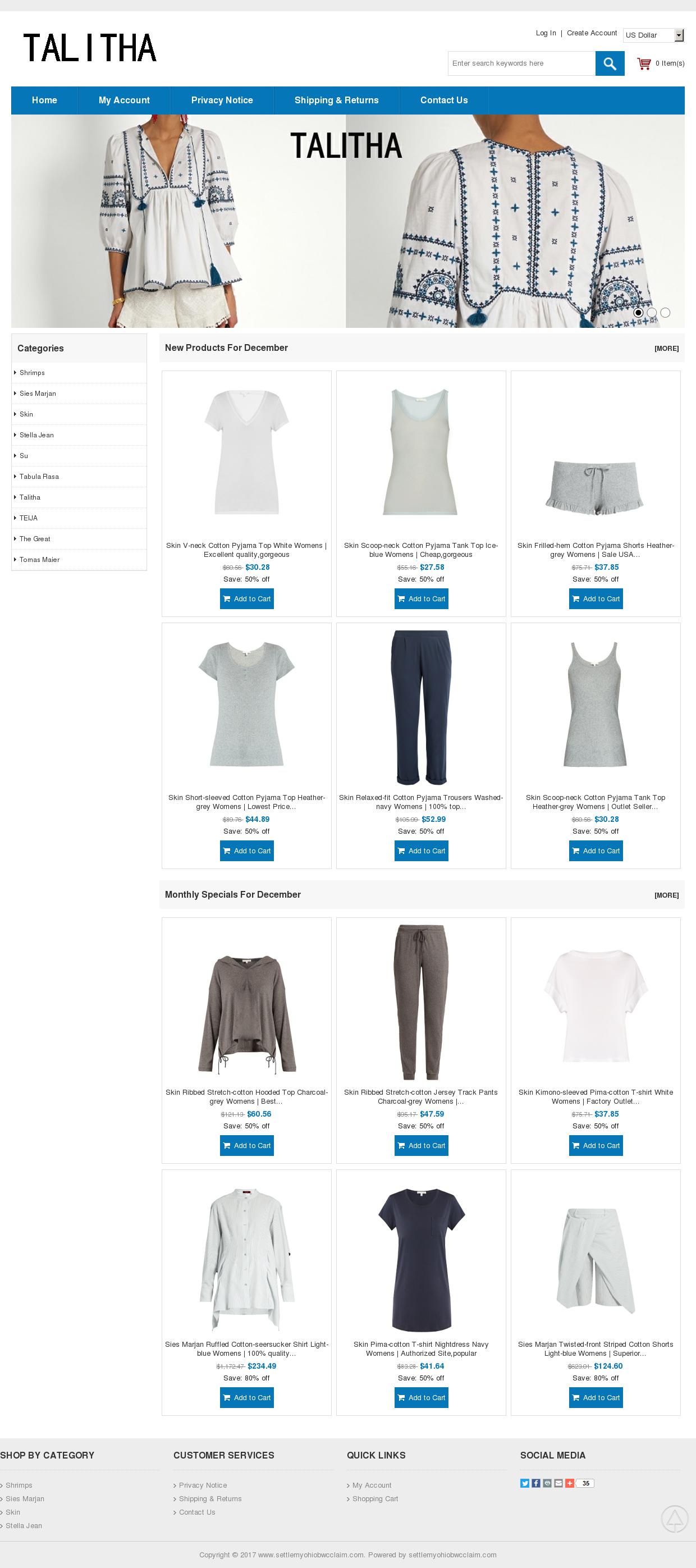The image size is (696, 1568).
Task: Open more sharing options plus icon
Action: (570, 1483)
